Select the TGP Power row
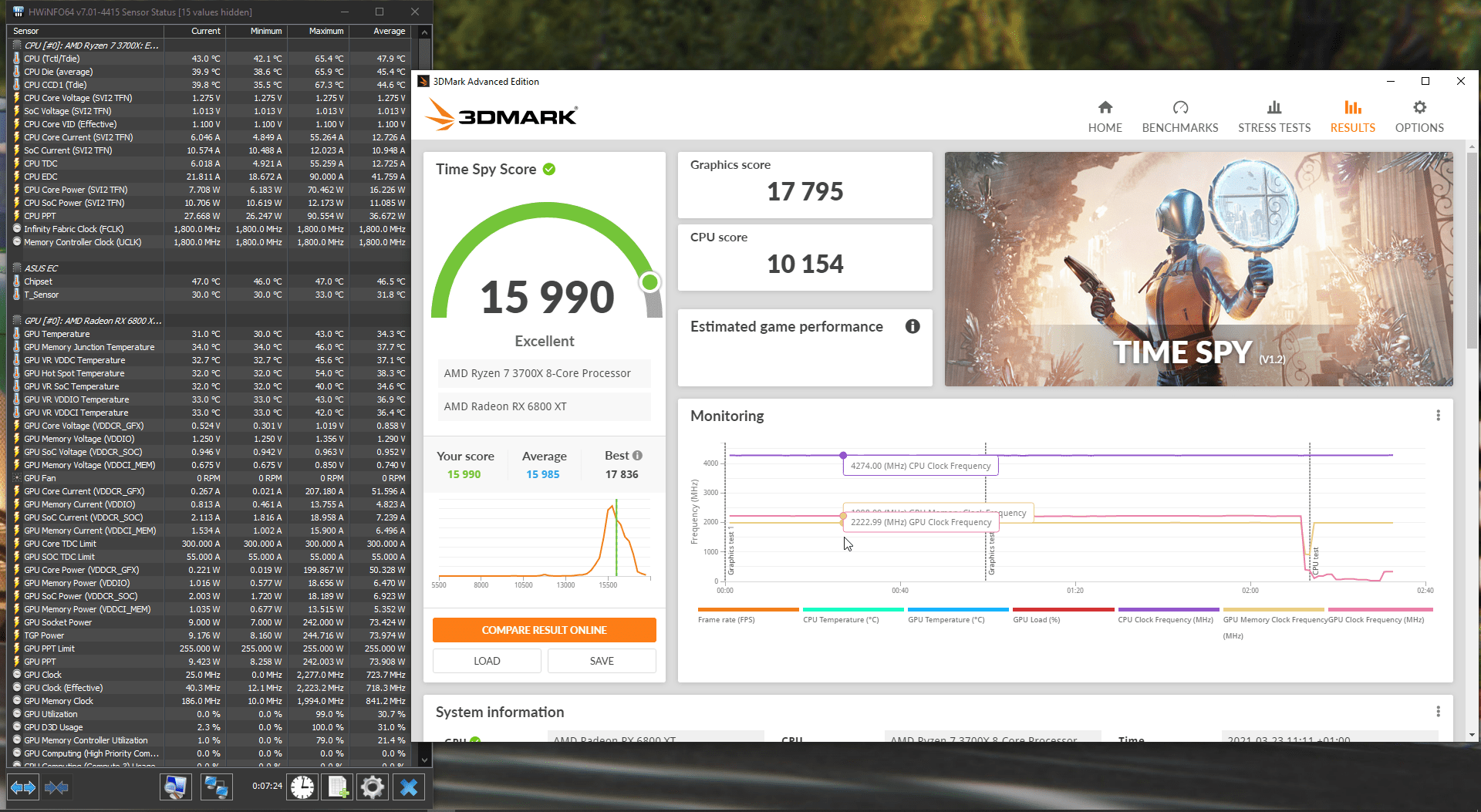Viewport: 1481px width, 812px height. click(209, 635)
